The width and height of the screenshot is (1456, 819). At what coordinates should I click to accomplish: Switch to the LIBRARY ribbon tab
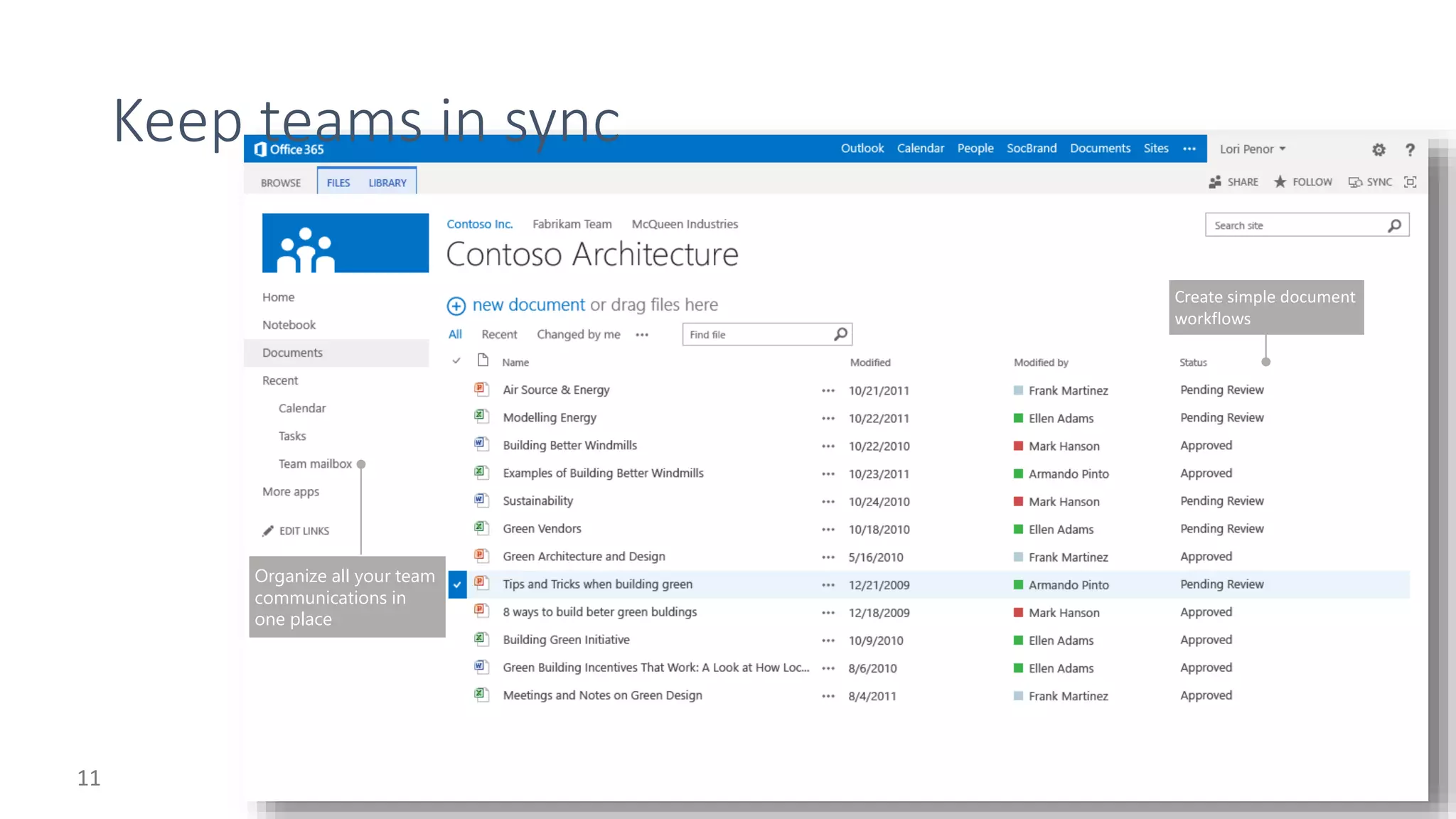click(x=387, y=183)
